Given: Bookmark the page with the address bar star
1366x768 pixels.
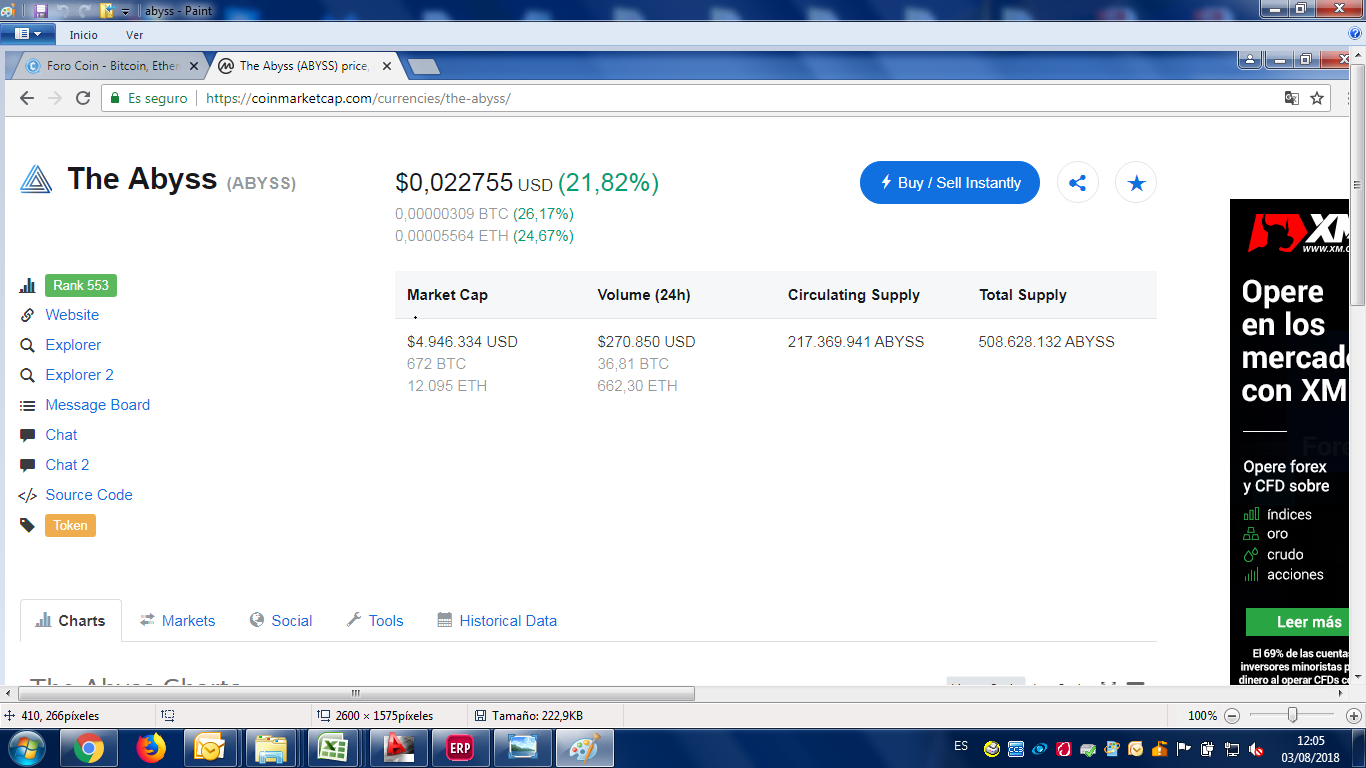Looking at the screenshot, I should pyautogui.click(x=1317, y=98).
